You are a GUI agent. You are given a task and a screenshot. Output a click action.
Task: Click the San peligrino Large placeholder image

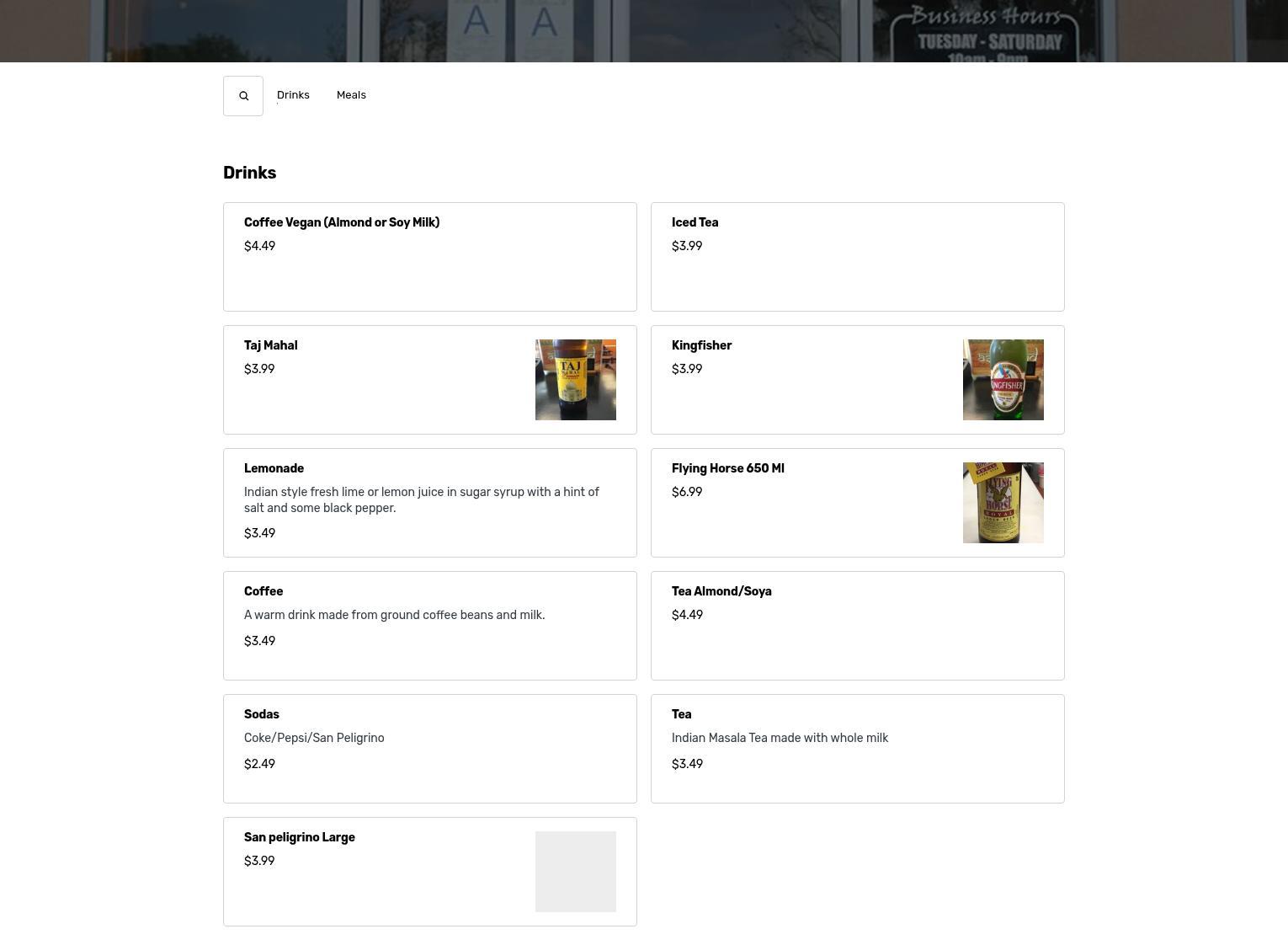pyautogui.click(x=575, y=872)
